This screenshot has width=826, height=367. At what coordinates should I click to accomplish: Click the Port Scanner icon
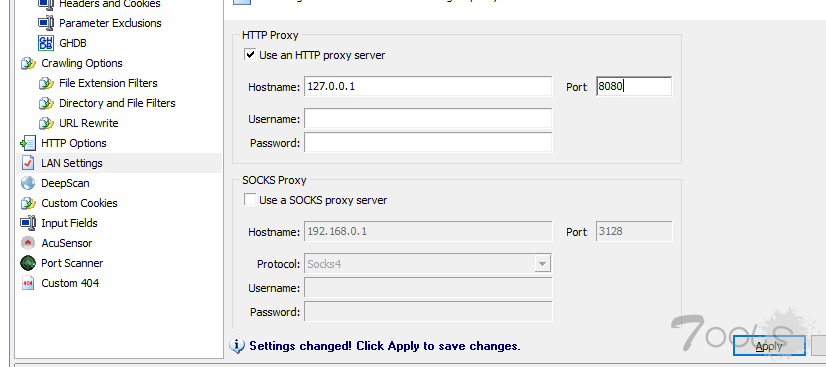coord(28,263)
